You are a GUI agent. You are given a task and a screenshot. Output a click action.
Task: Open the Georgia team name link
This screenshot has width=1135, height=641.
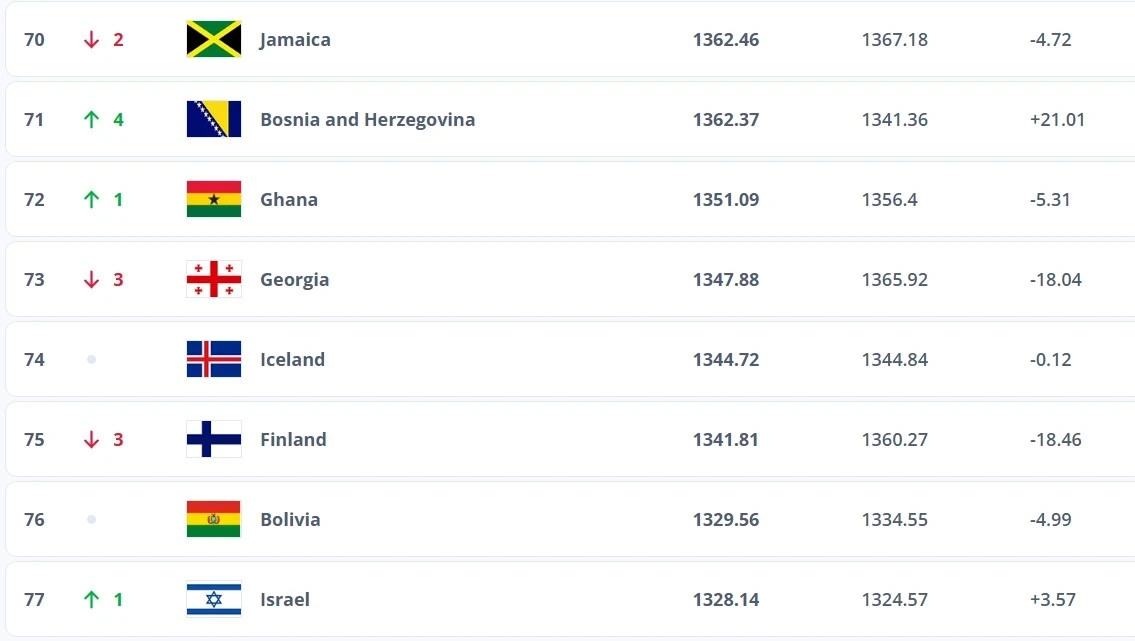[x=294, y=280]
